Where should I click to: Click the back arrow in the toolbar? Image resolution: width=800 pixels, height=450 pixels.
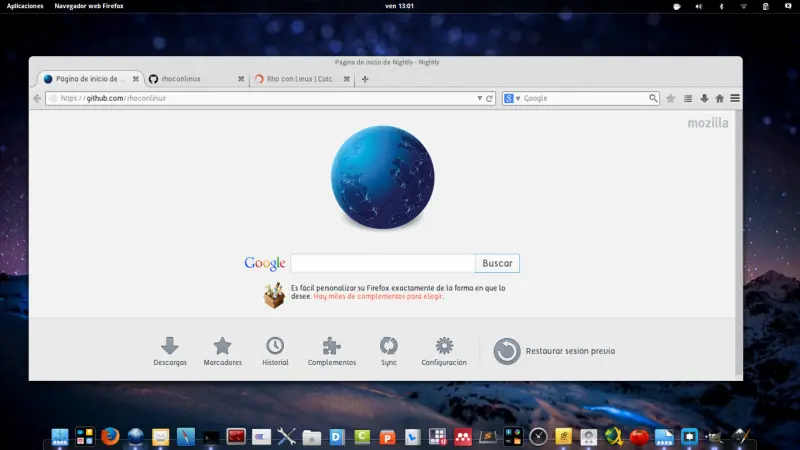37,98
